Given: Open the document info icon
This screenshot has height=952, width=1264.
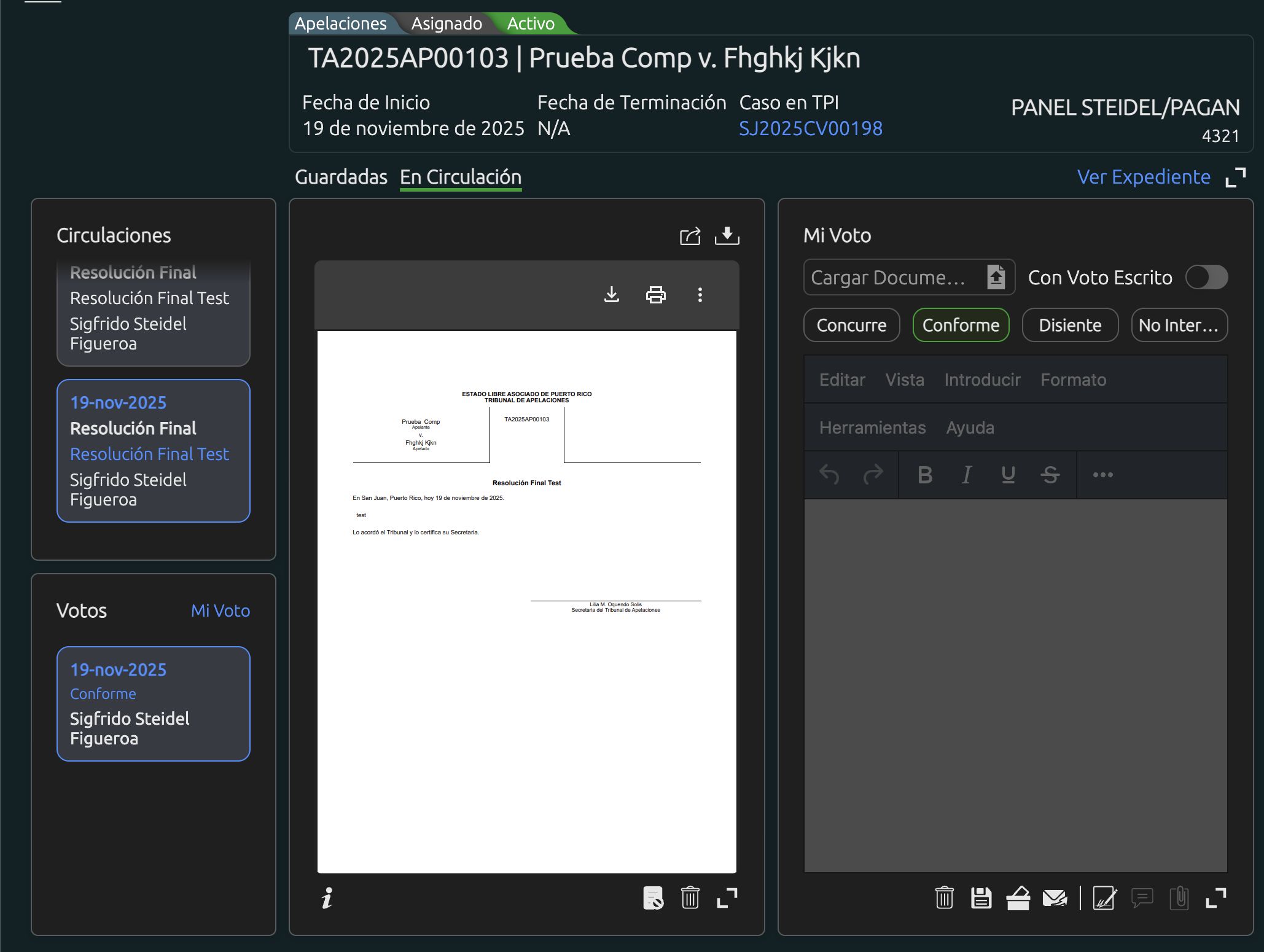Looking at the screenshot, I should pos(327,899).
